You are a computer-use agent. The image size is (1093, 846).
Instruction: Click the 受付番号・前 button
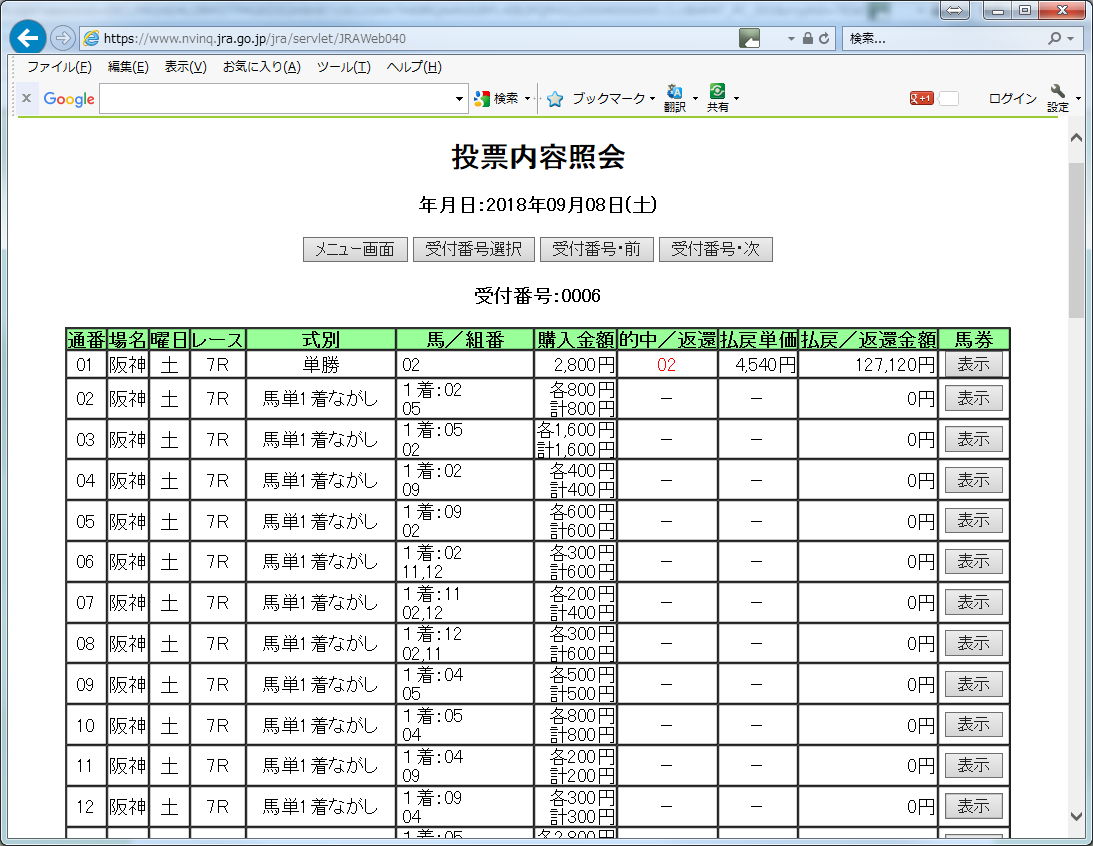click(x=597, y=249)
